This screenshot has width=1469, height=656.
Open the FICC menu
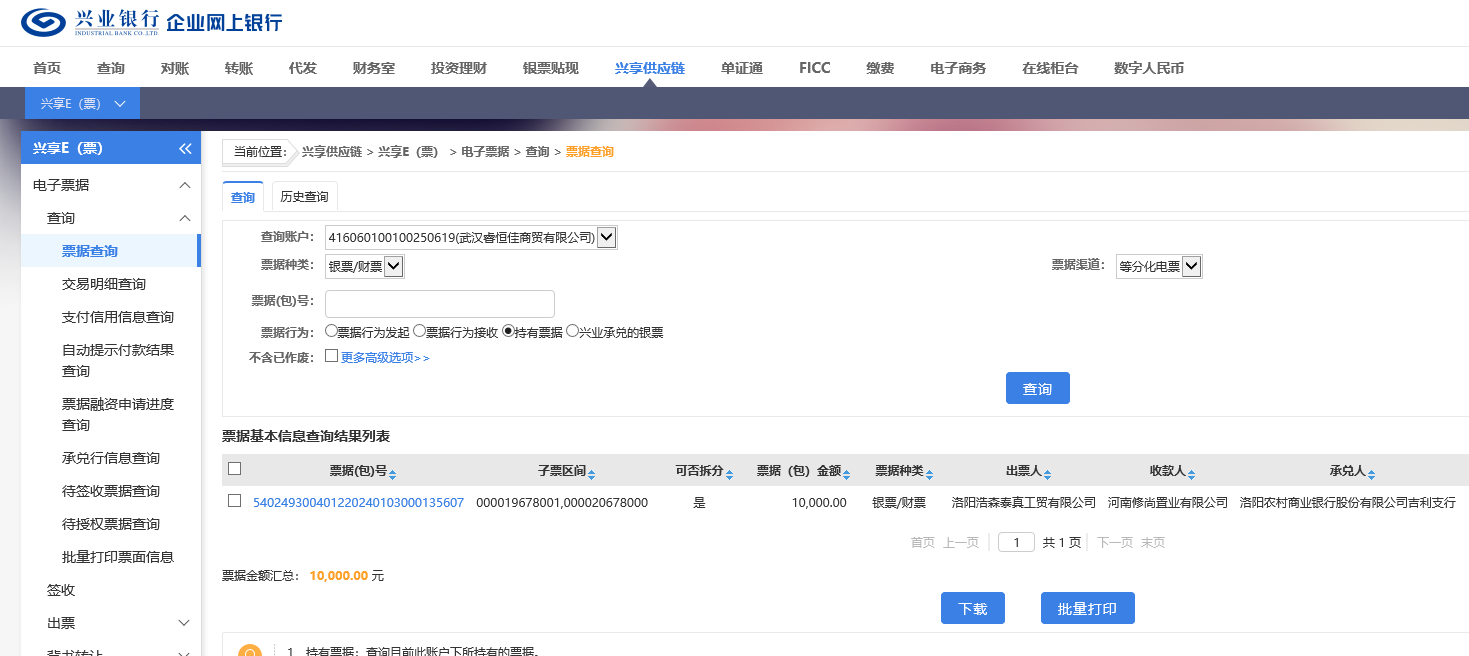[815, 68]
